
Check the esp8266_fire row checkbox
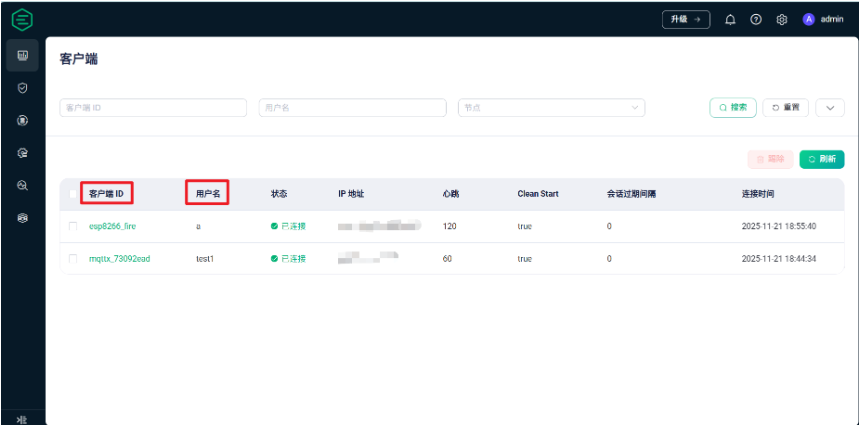pos(73,226)
